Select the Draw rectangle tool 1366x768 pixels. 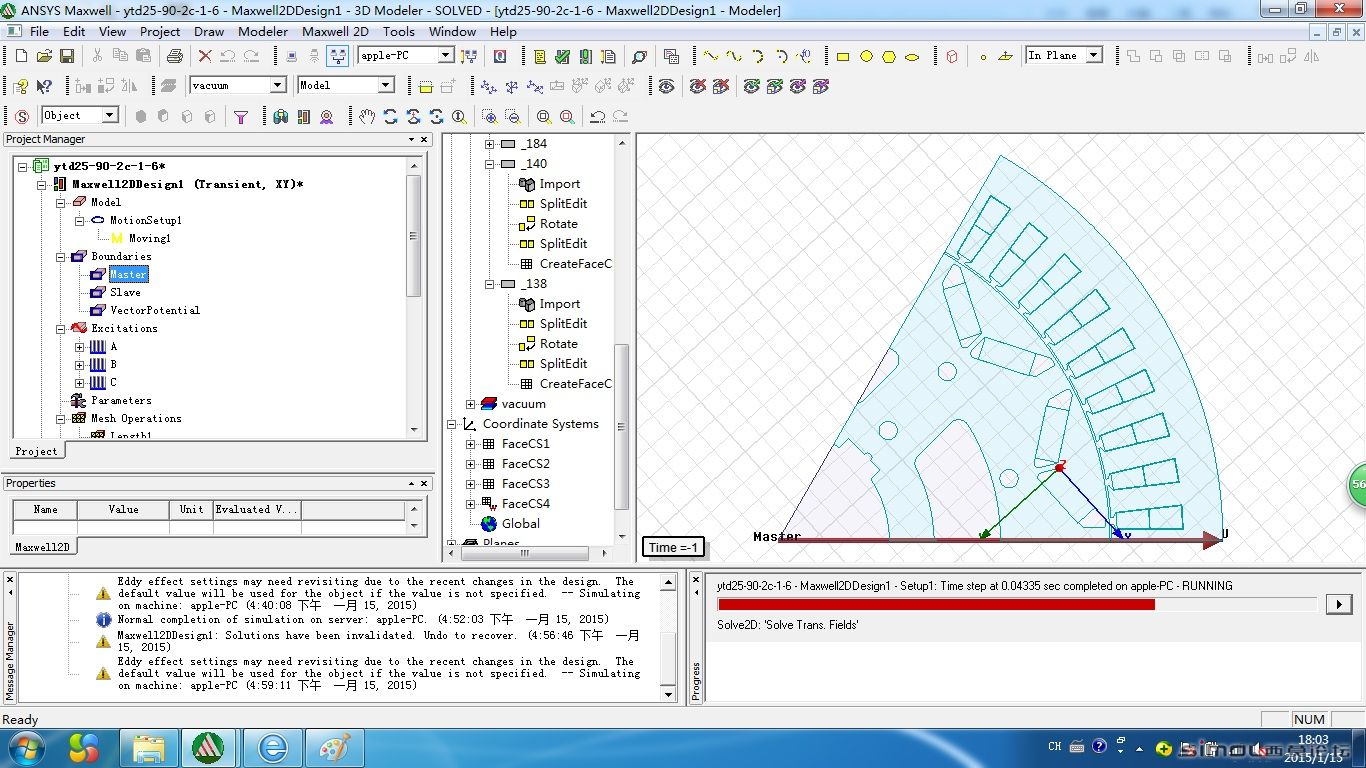pos(843,56)
